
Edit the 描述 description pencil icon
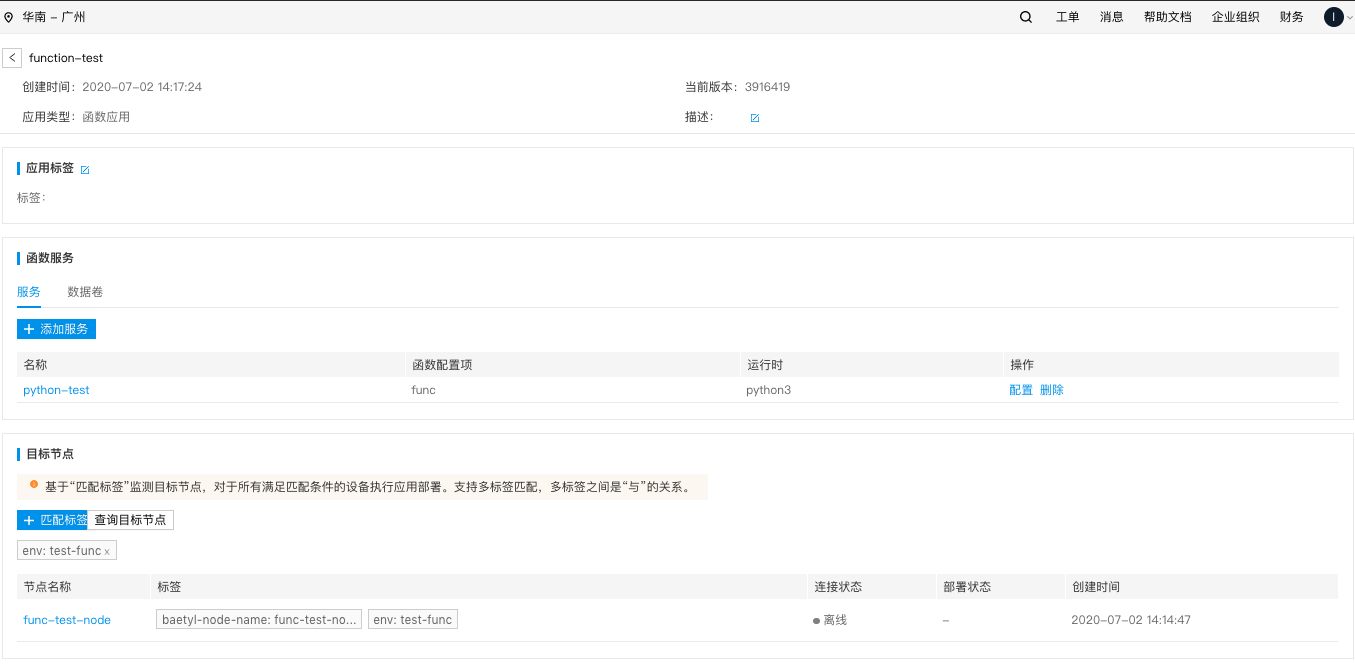(755, 118)
